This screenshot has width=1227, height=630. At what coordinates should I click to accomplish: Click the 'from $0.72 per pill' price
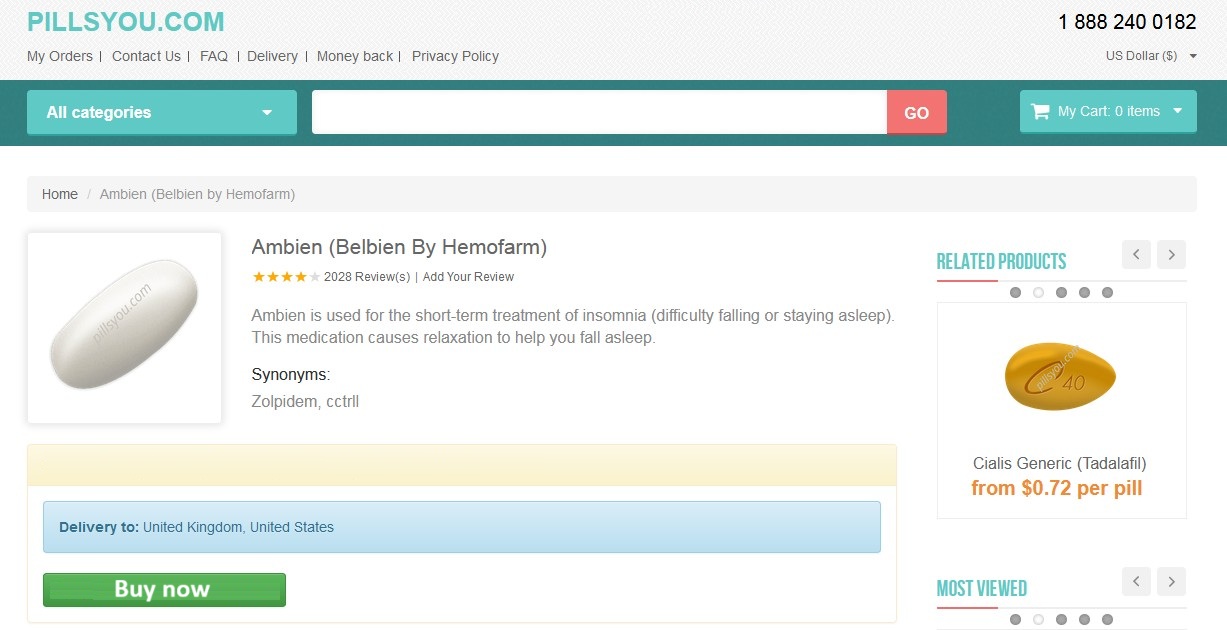[x=1057, y=488]
